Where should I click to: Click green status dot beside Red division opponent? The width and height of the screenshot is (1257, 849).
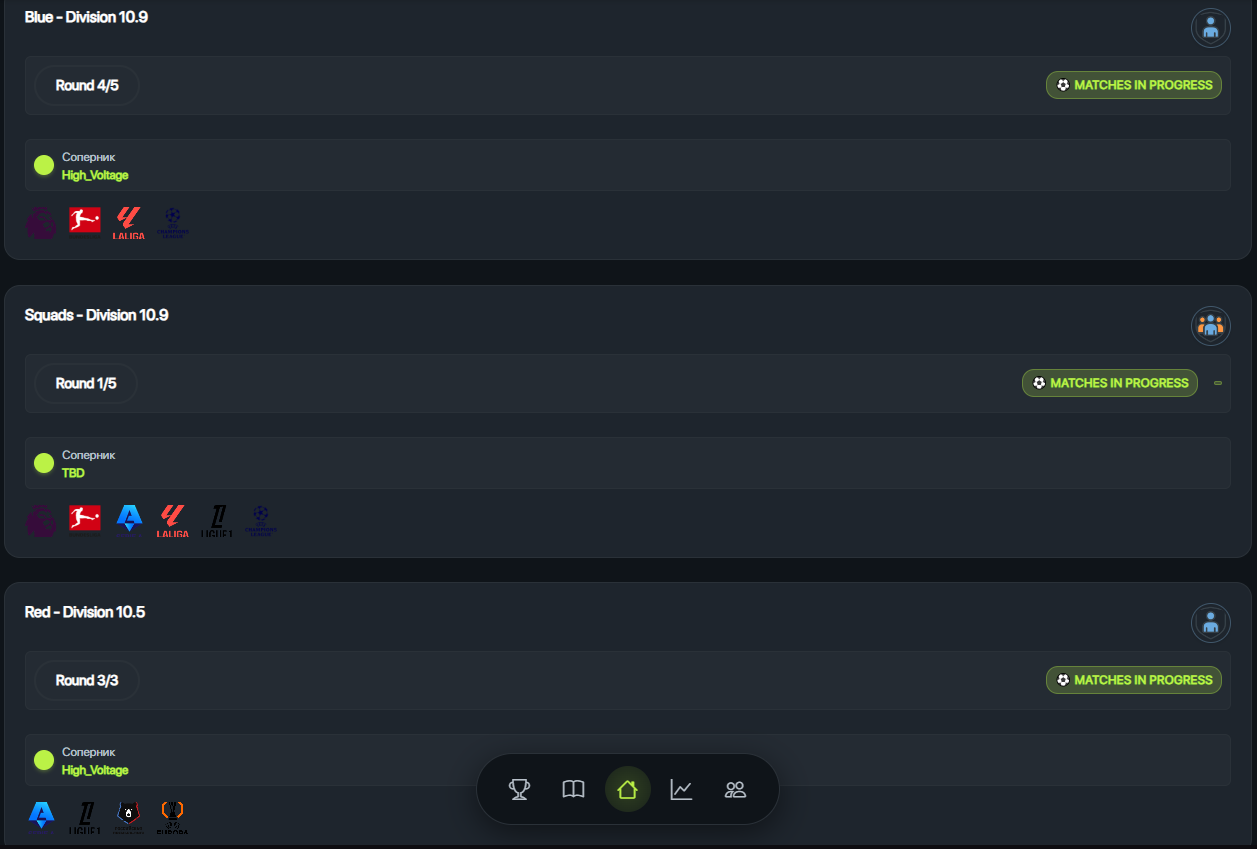[x=44, y=760]
